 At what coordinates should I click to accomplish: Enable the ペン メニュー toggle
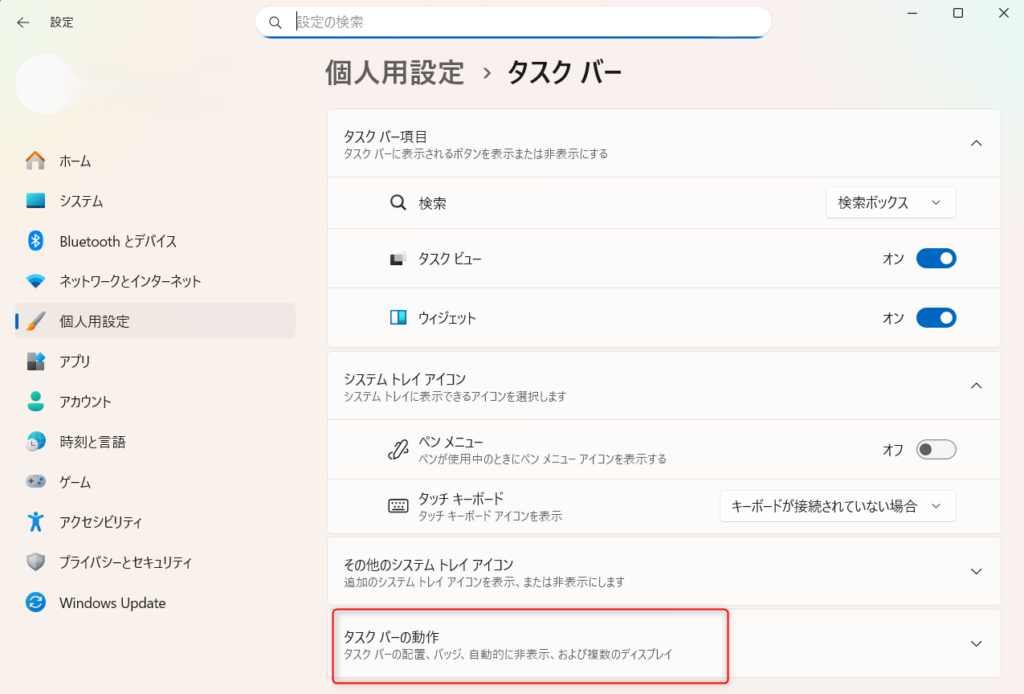click(936, 450)
